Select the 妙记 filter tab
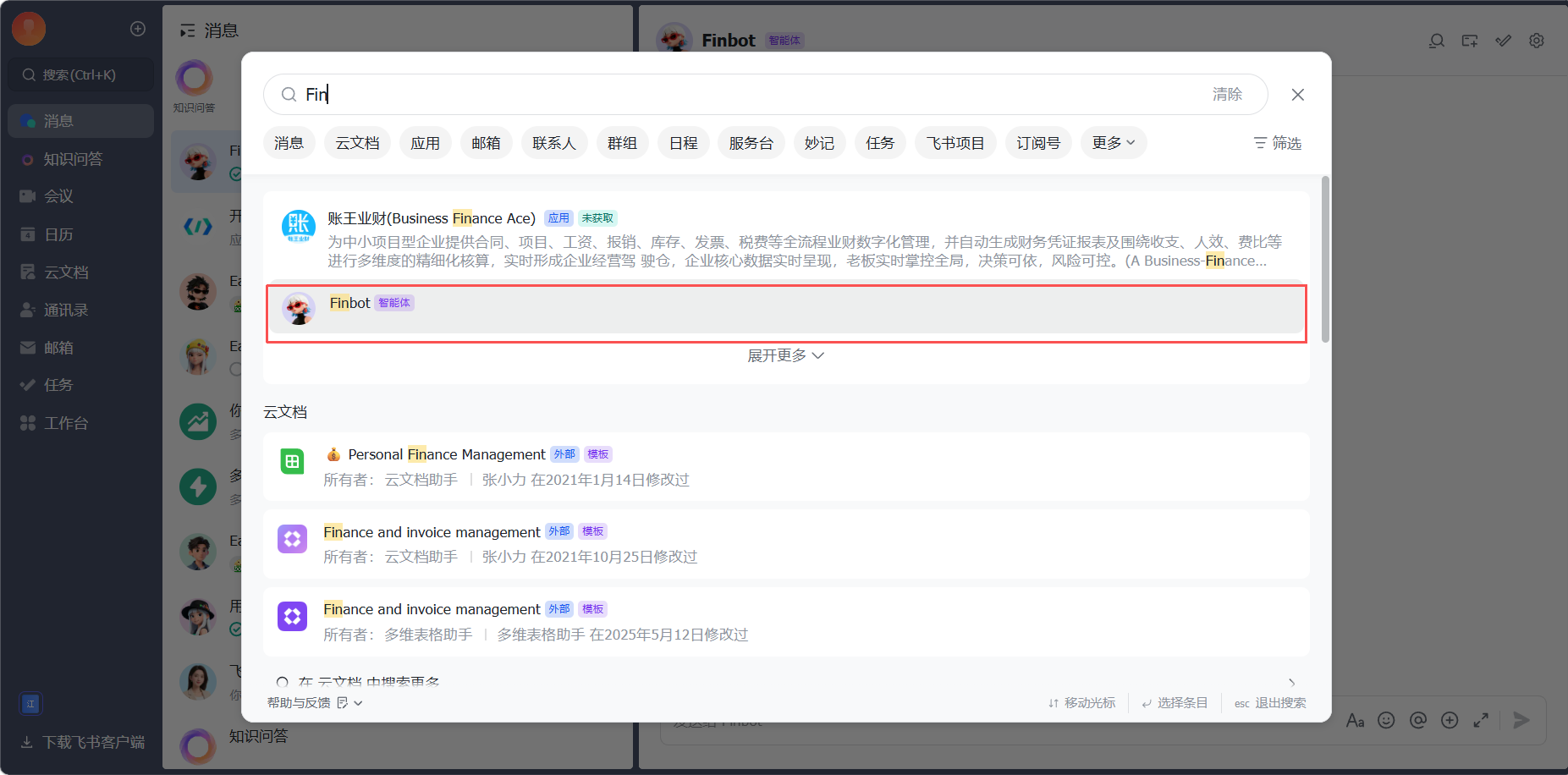Screen dimensions: 1568x775 coord(820,143)
